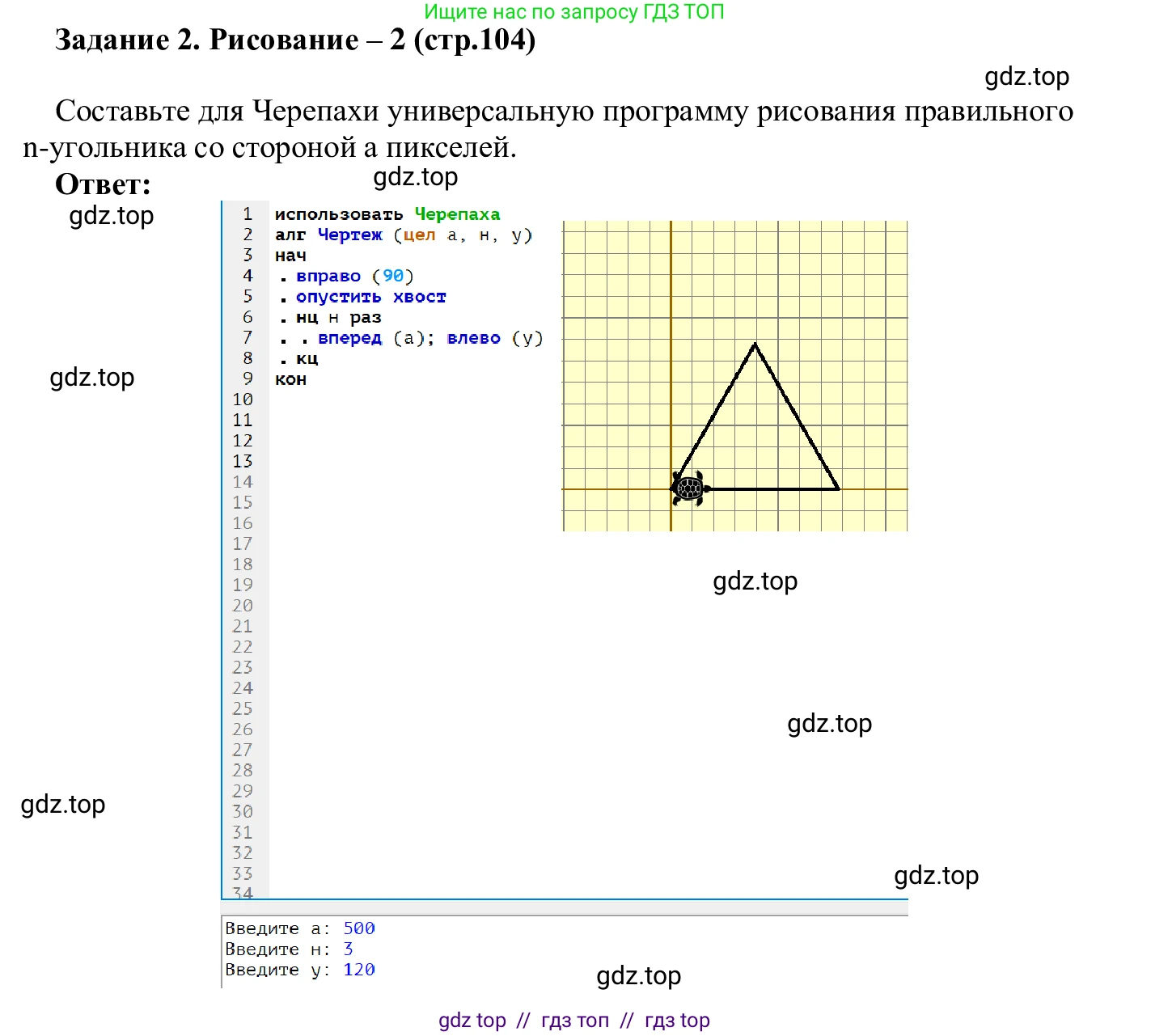Select the 'использовать Черепаха' code line

(x=387, y=214)
